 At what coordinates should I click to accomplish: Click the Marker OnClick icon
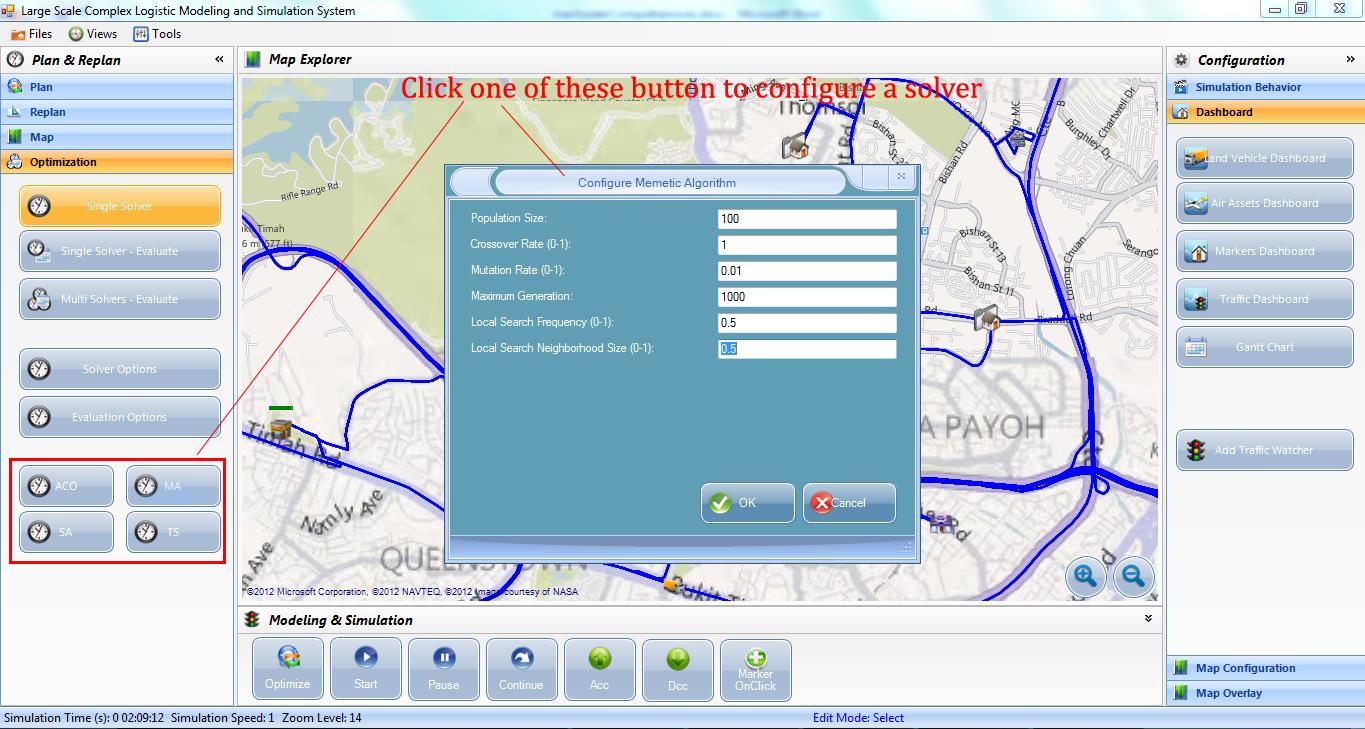pos(755,659)
